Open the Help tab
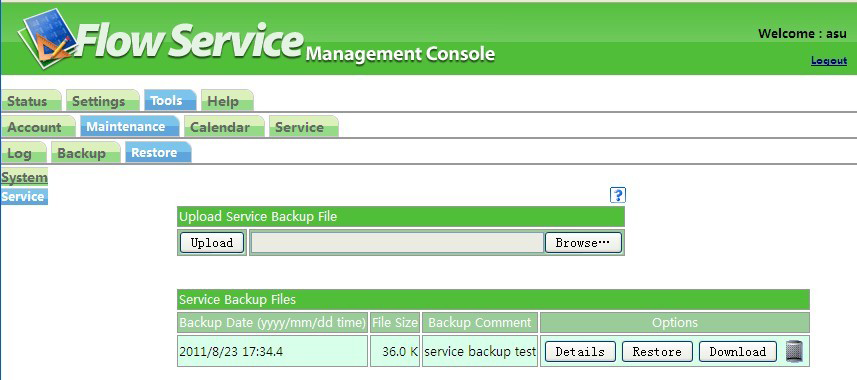The image size is (857, 380). click(x=227, y=101)
